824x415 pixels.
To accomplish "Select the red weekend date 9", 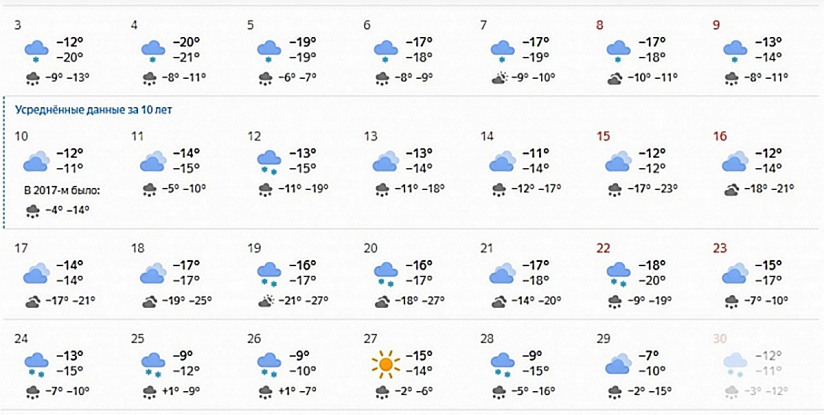I will coord(716,24).
